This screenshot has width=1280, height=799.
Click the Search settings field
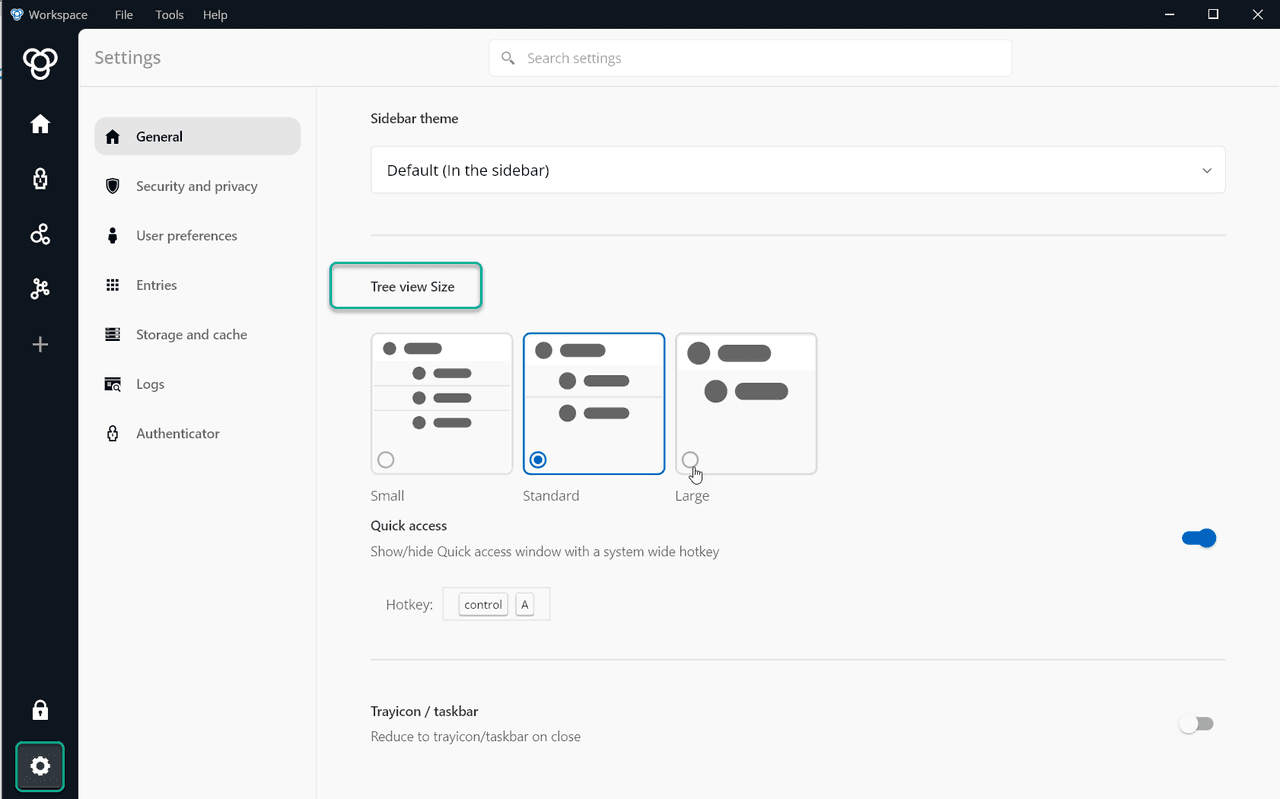750,58
